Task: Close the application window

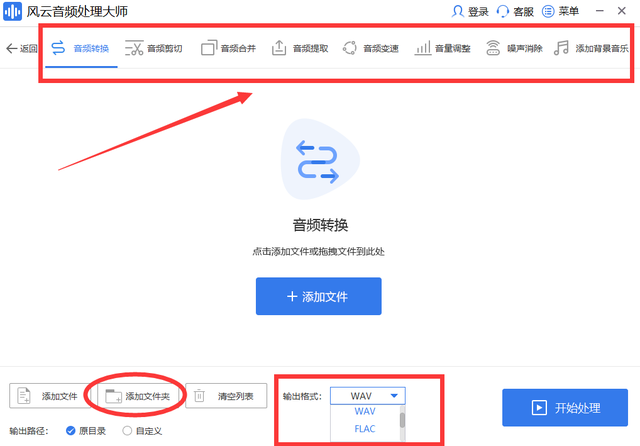Action: tap(622, 11)
